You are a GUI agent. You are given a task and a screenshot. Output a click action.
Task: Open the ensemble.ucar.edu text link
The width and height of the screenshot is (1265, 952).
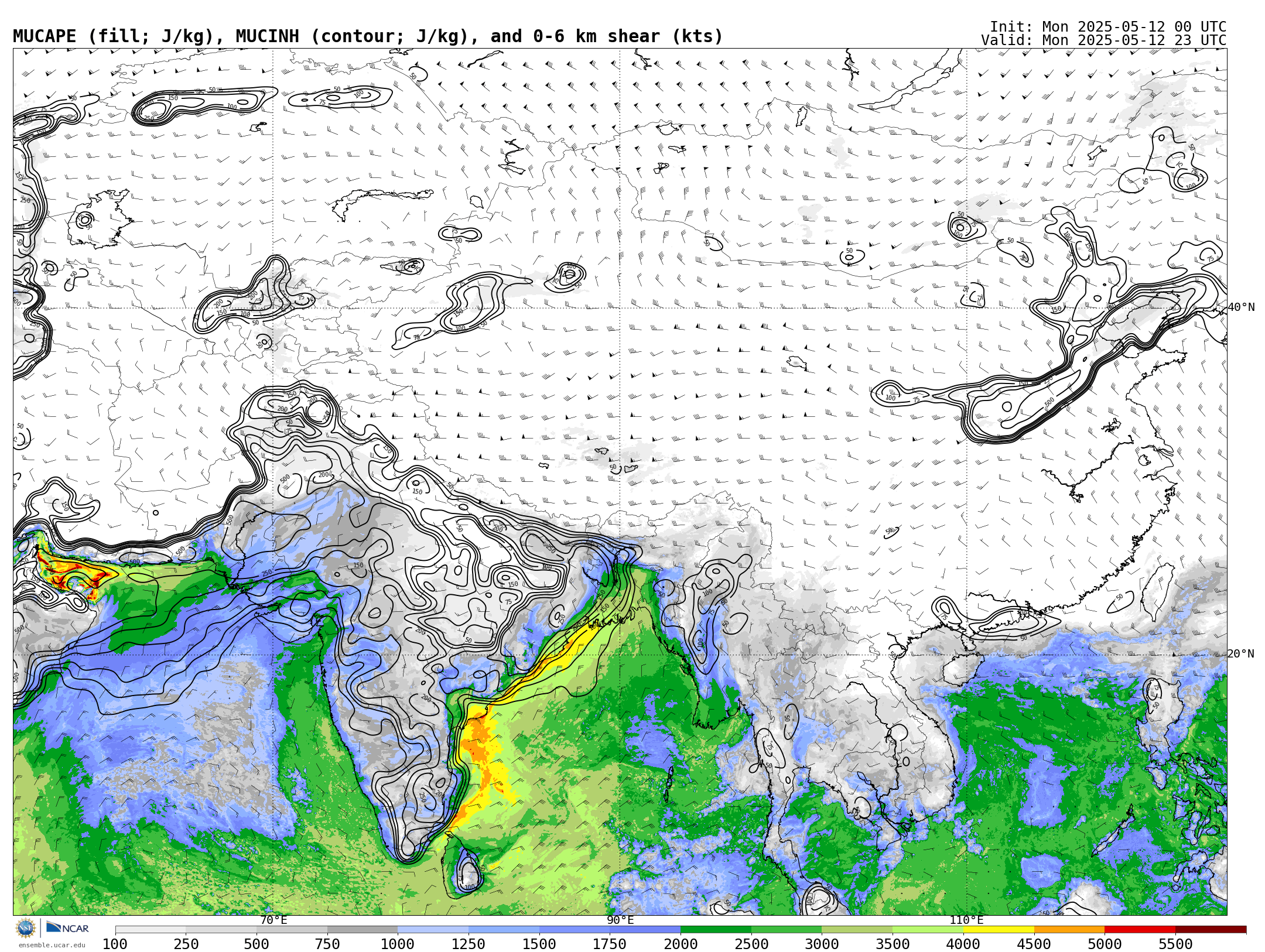pyautogui.click(x=52, y=945)
